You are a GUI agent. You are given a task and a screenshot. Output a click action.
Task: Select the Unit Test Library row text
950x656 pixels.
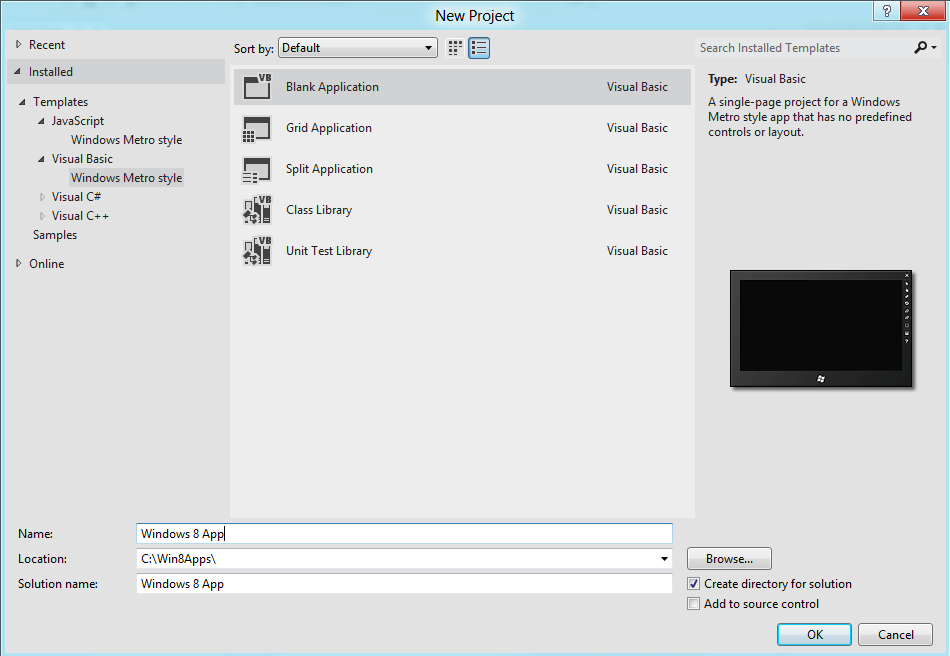(329, 251)
